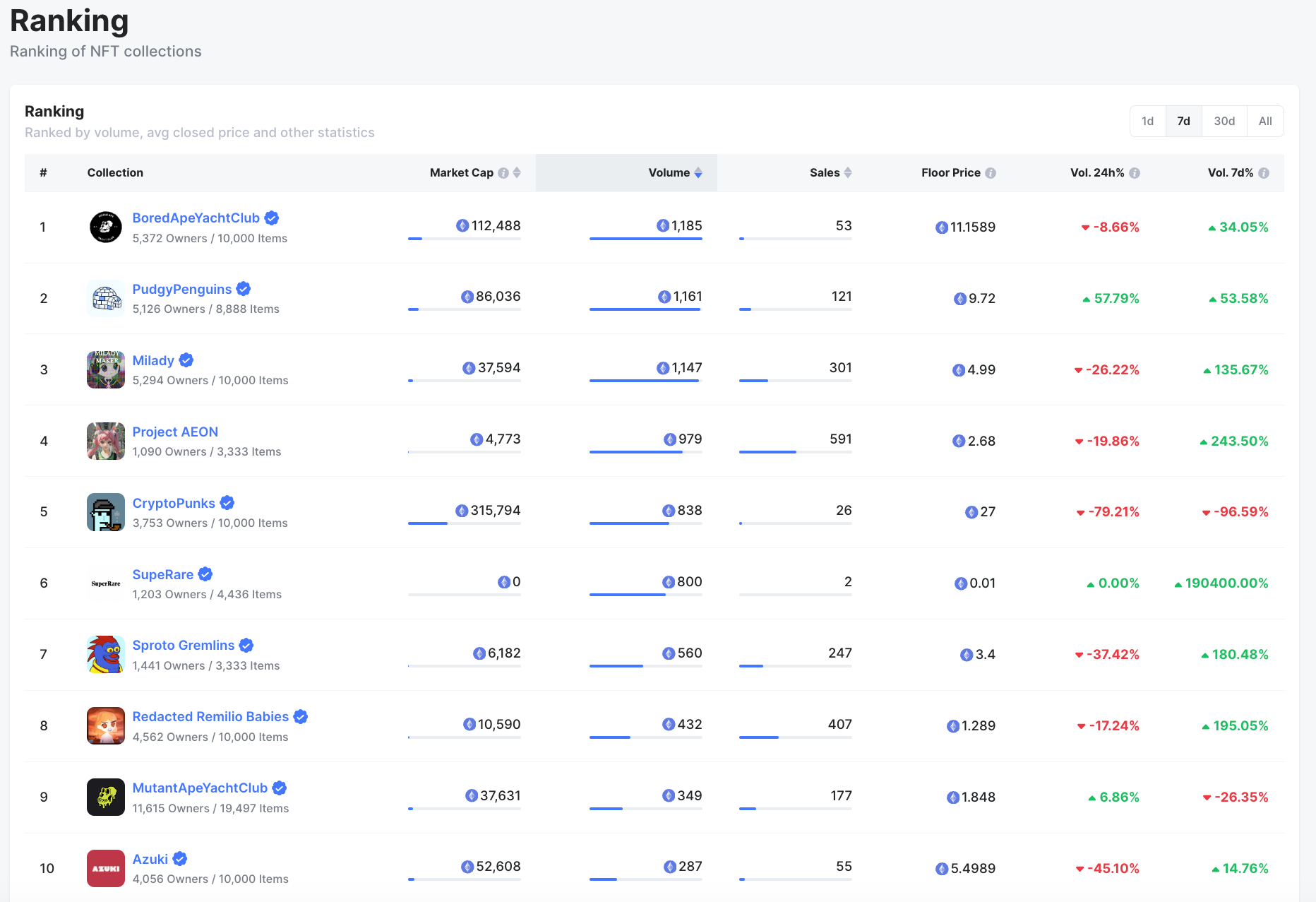Viewport: 1316px width, 902px height.
Task: Click SupeRare 190400.00% weekly change
Action: tap(1227, 583)
